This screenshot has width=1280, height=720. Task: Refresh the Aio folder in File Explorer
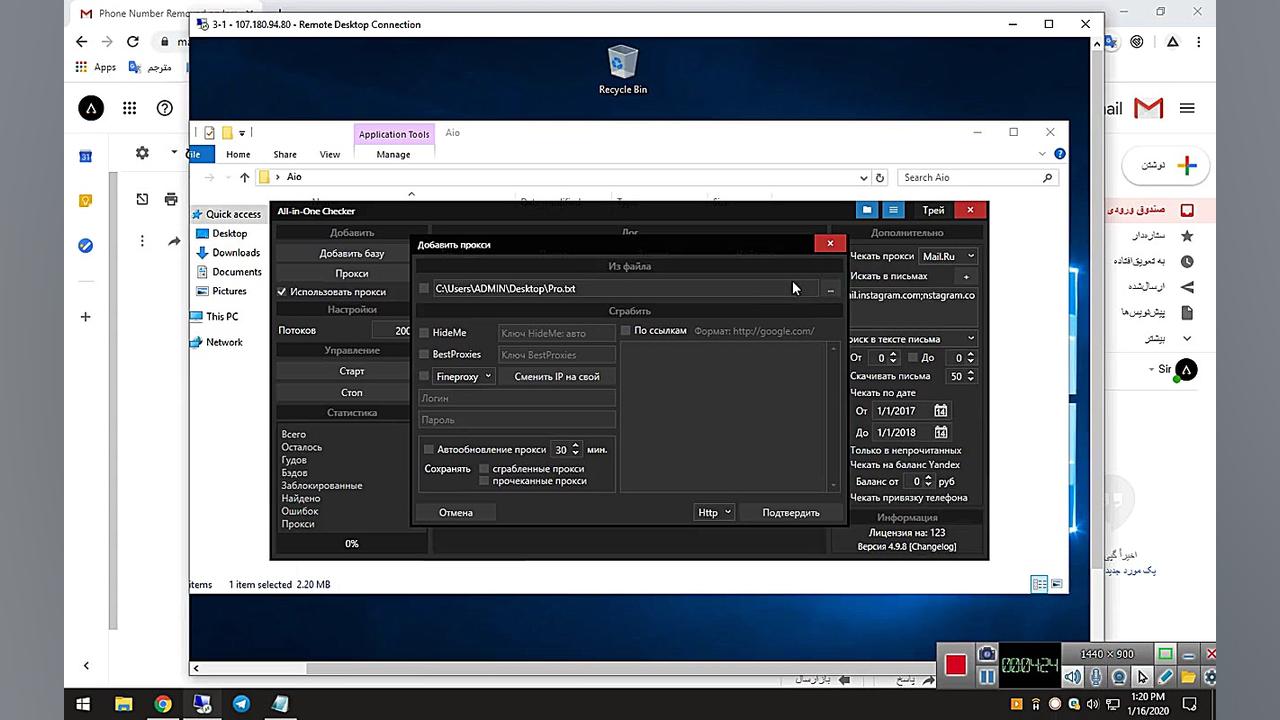880,177
